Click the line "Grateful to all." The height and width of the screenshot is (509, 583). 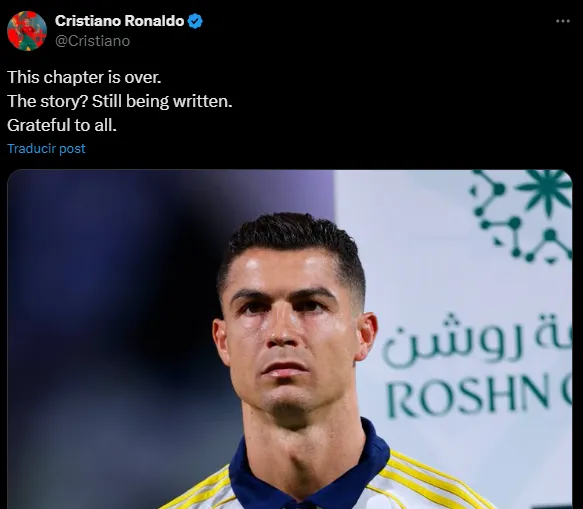pos(62,125)
